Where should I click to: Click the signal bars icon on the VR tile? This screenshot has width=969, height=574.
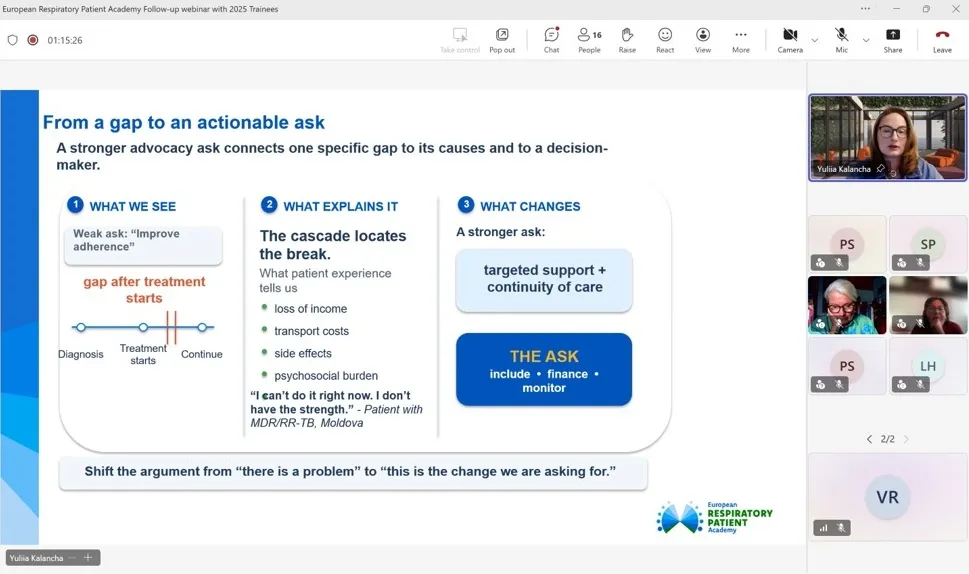(823, 528)
